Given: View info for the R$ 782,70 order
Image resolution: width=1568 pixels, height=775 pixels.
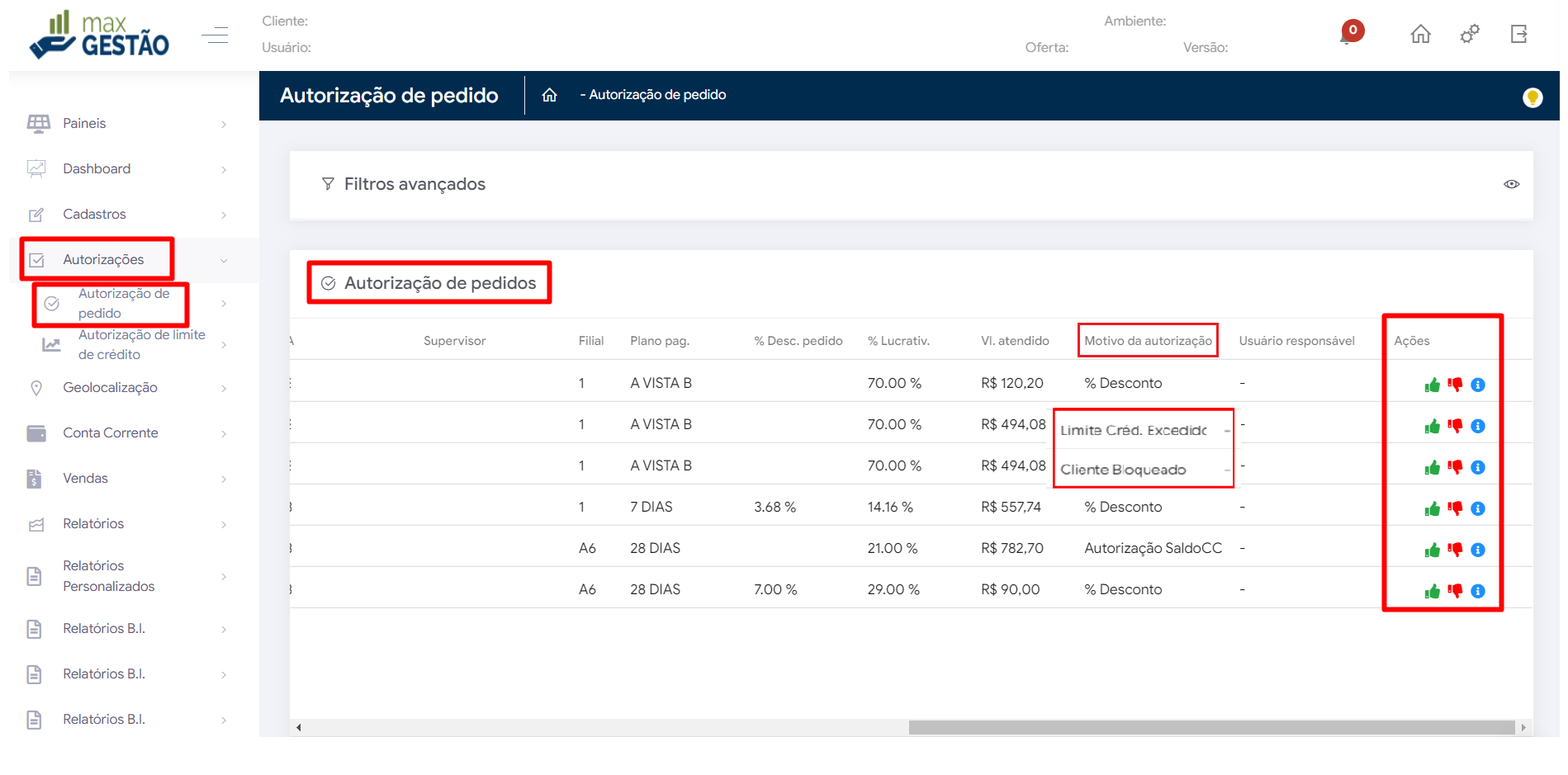Looking at the screenshot, I should point(1478,551).
